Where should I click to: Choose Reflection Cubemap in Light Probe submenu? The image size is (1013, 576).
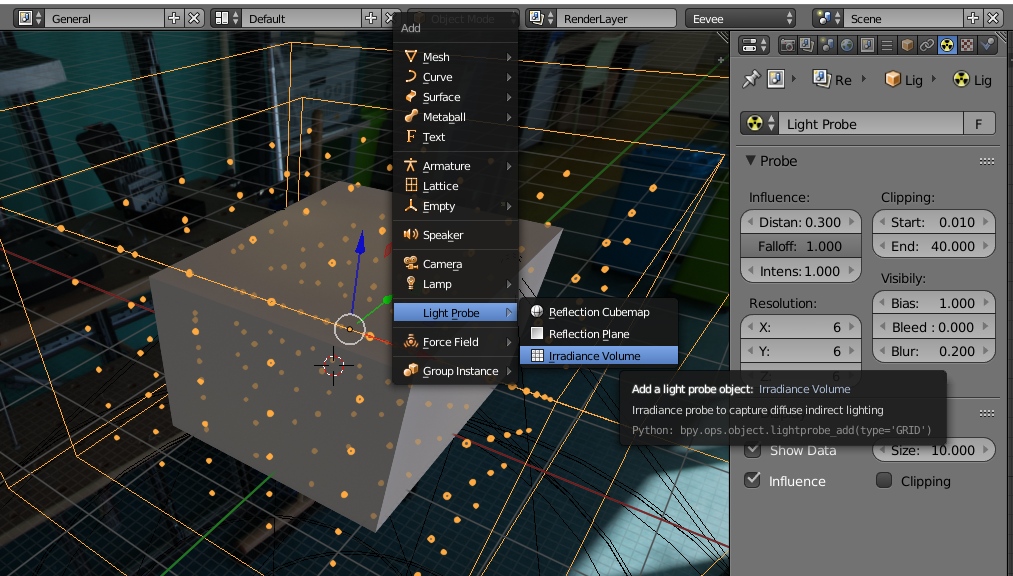pos(598,312)
